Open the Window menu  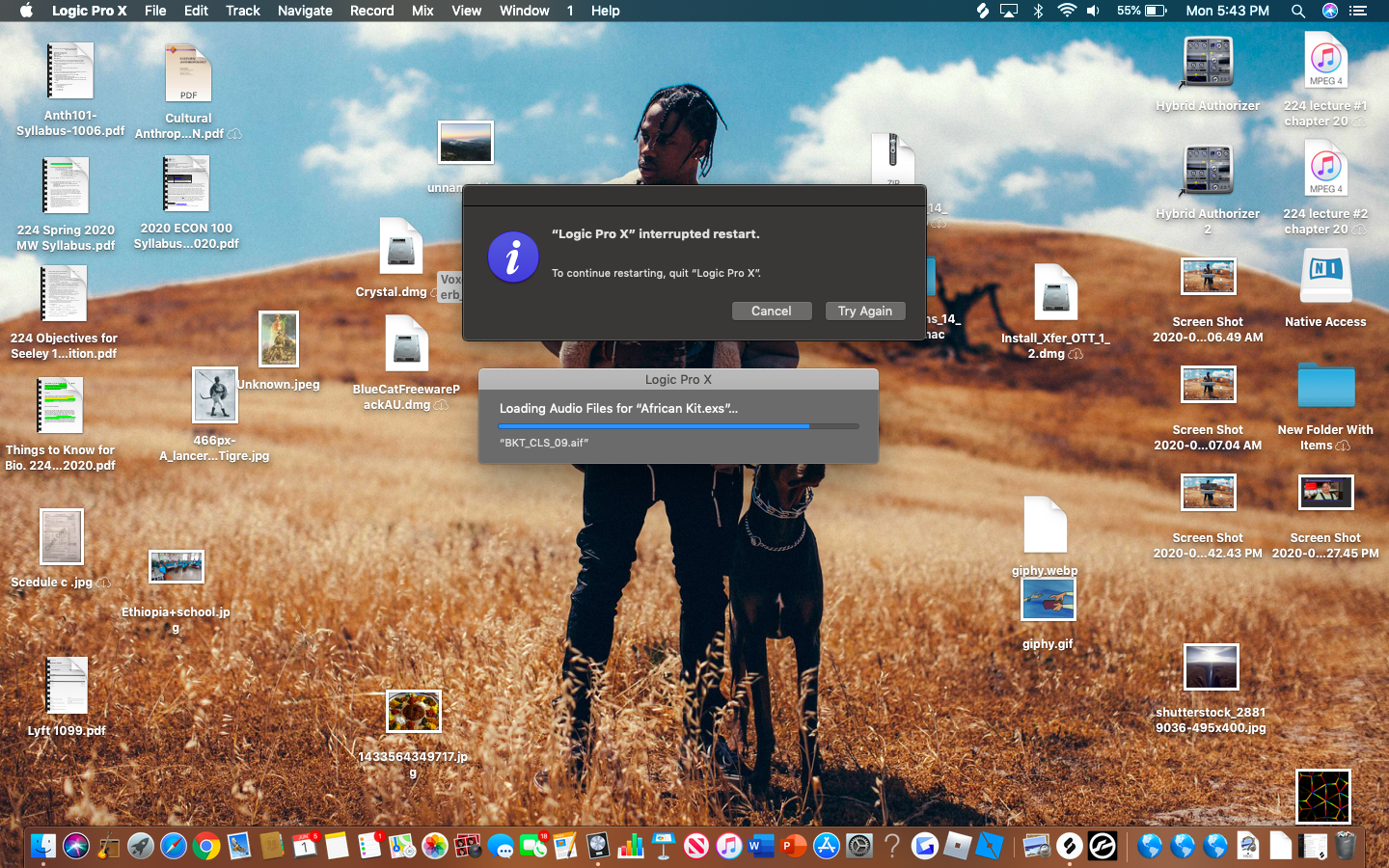pos(525,11)
